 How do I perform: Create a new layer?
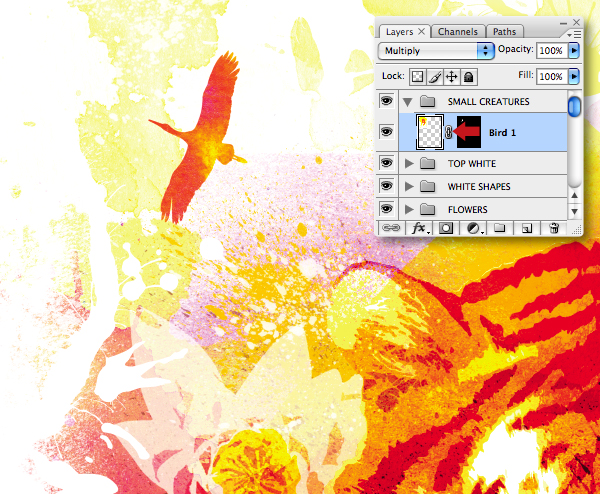[527, 228]
